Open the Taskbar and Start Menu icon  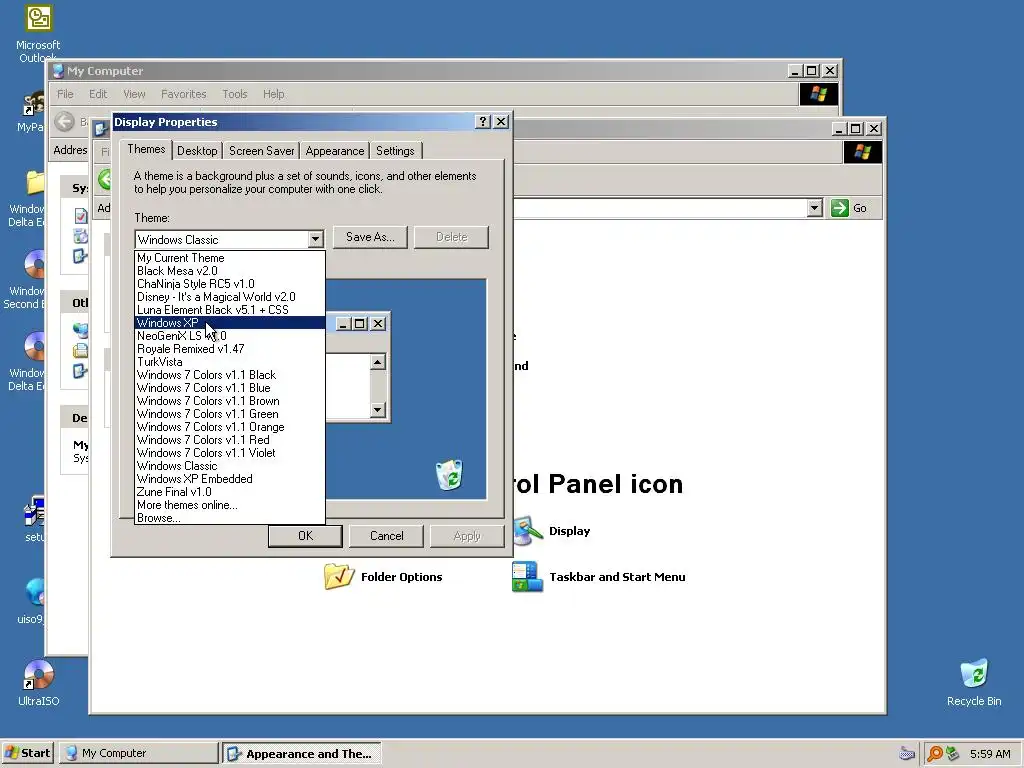599,577
